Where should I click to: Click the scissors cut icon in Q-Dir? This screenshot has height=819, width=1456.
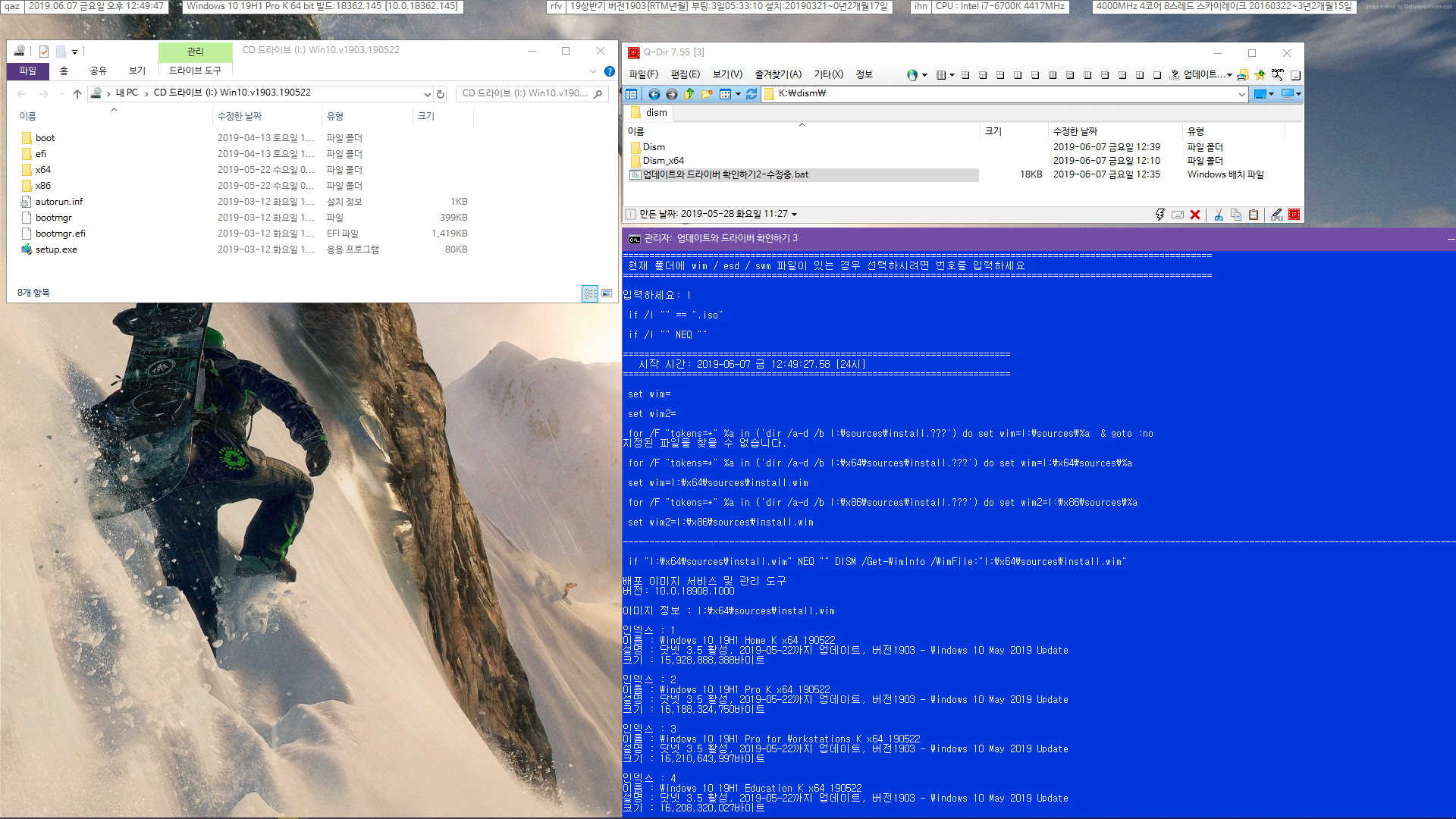tap(1219, 215)
